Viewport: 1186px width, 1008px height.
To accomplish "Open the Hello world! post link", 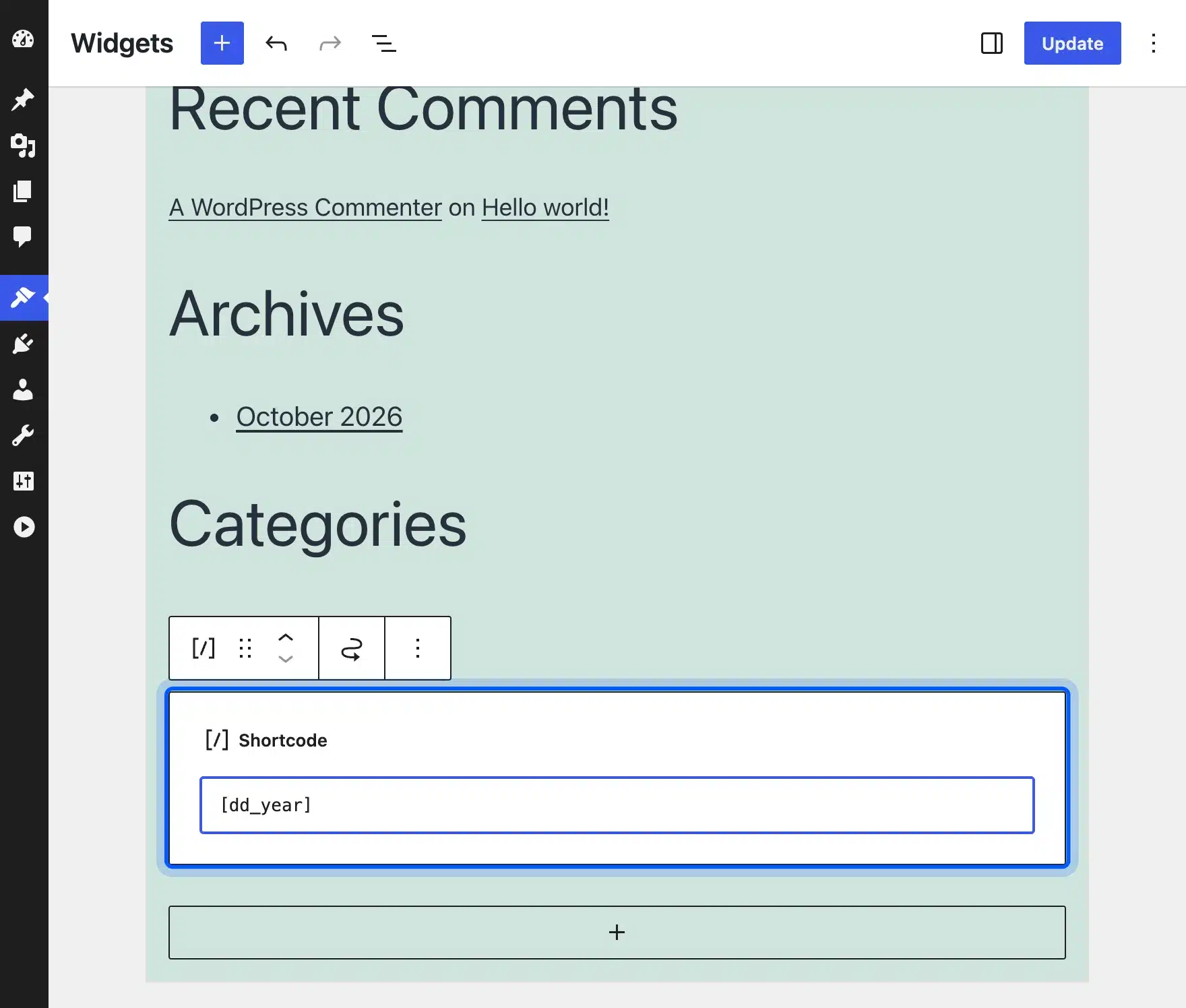I will coord(545,208).
